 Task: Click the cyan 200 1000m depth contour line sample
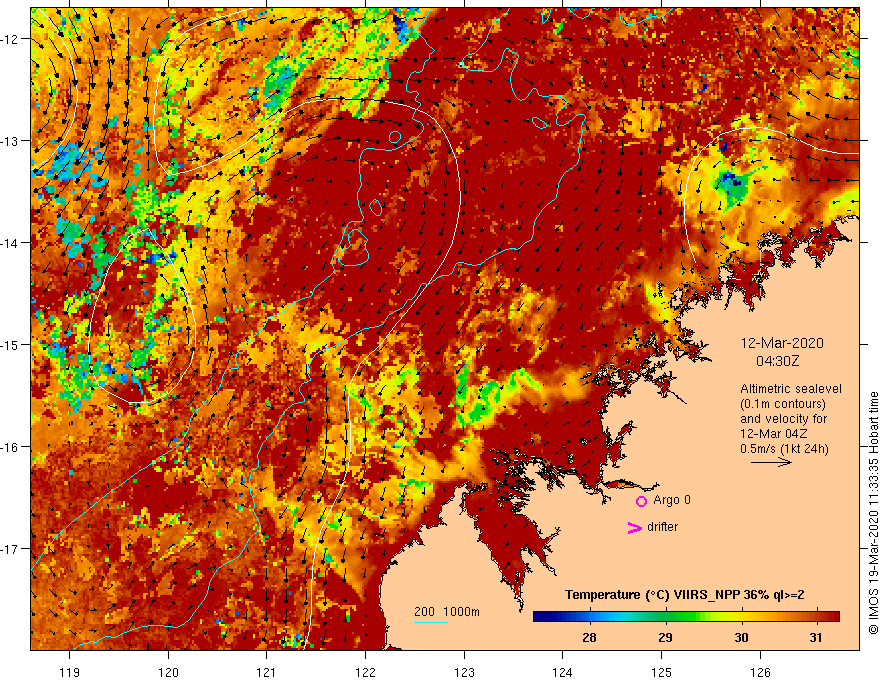[x=431, y=623]
